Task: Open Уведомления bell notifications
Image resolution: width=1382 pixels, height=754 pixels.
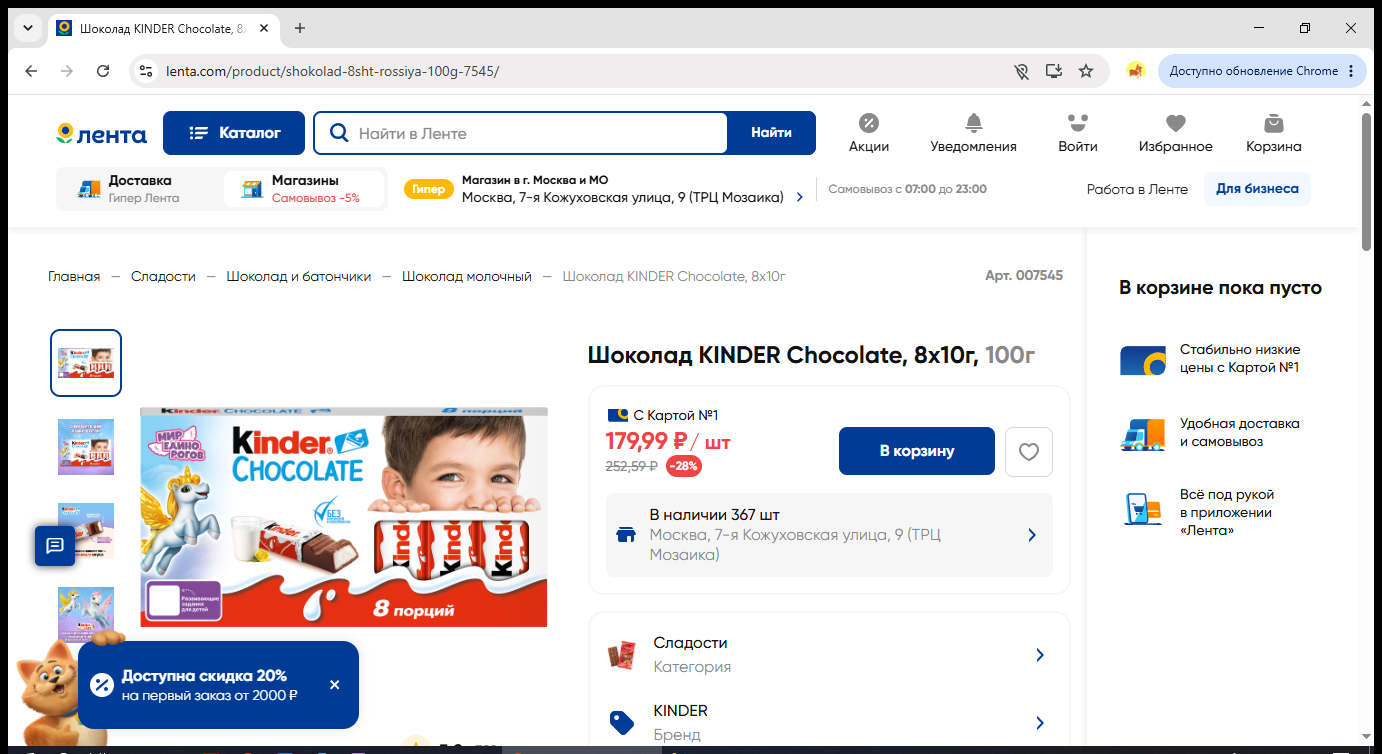Action: tap(973, 133)
